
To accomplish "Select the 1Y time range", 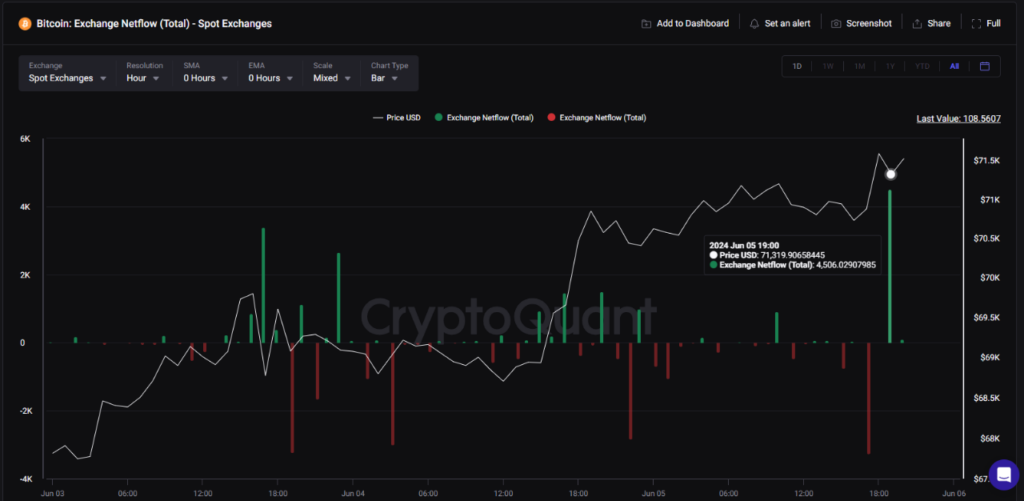I will 890,66.
